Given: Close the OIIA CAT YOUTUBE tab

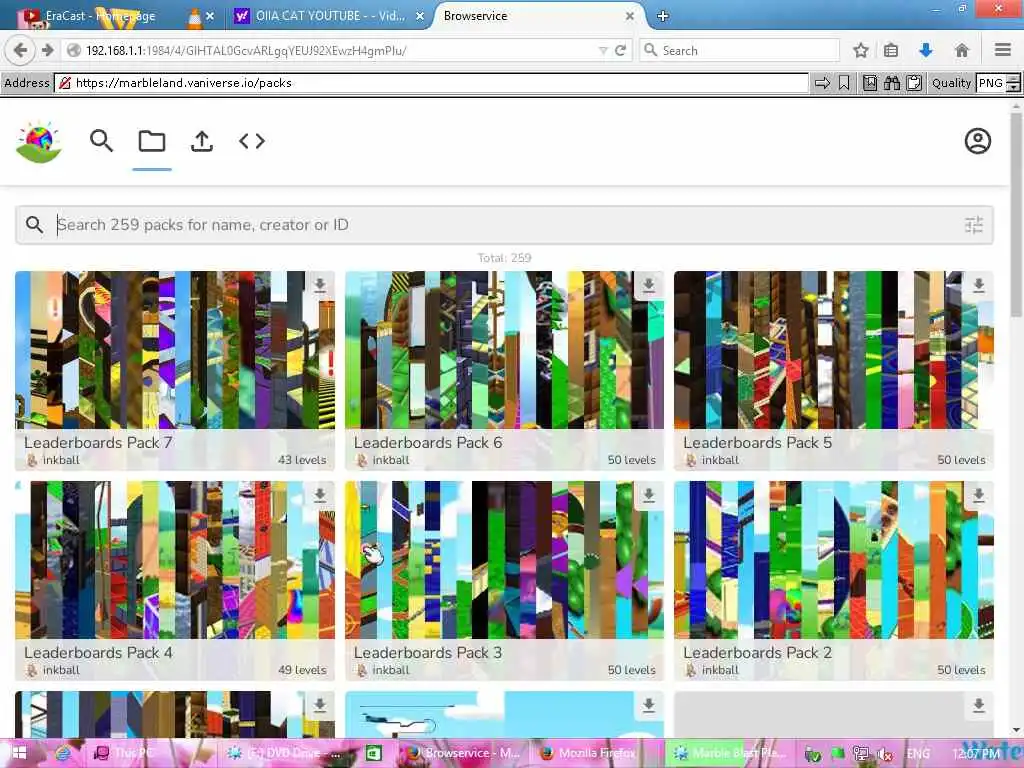Looking at the screenshot, I should tap(420, 16).
